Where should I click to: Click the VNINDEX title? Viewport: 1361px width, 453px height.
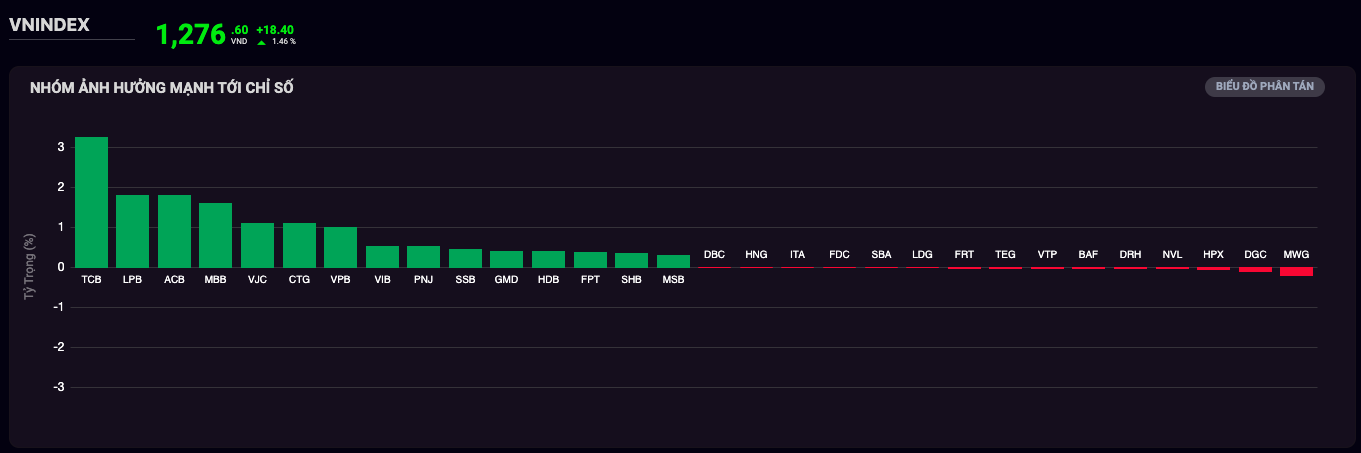click(50, 25)
